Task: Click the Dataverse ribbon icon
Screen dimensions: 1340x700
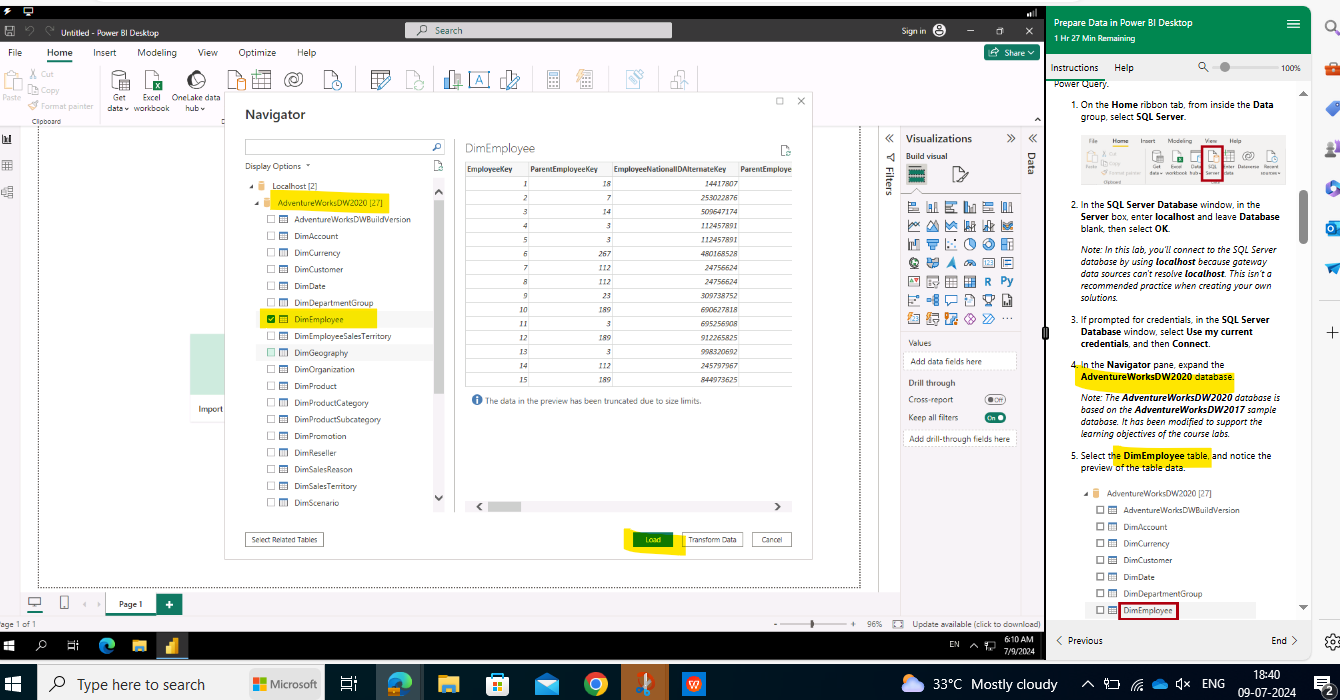Action: coord(294,81)
